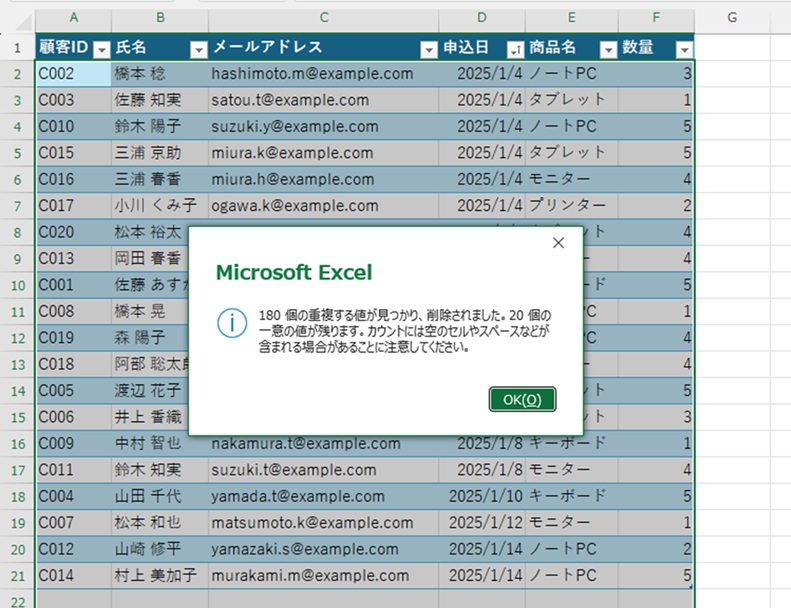This screenshot has height=608, width=791.
Task: Click date 2025/1/10 cell
Action: pos(482,496)
